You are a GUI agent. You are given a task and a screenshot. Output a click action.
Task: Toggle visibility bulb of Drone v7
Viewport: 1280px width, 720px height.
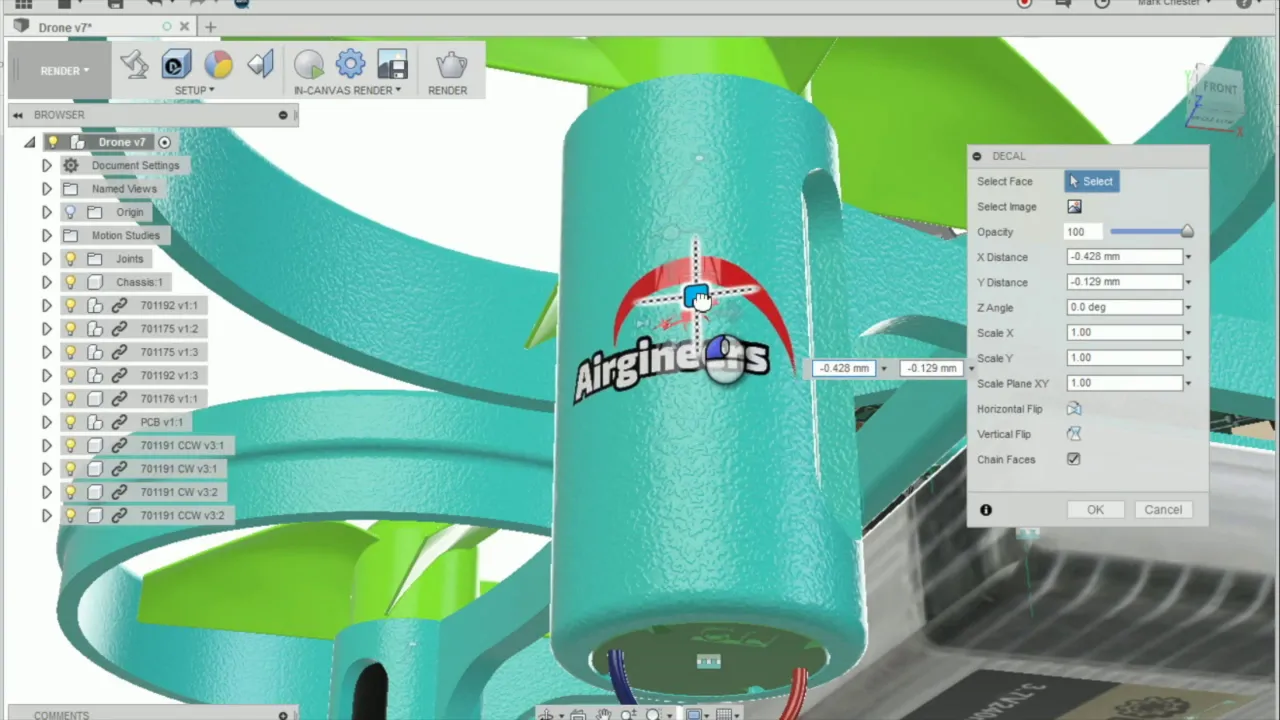click(54, 142)
